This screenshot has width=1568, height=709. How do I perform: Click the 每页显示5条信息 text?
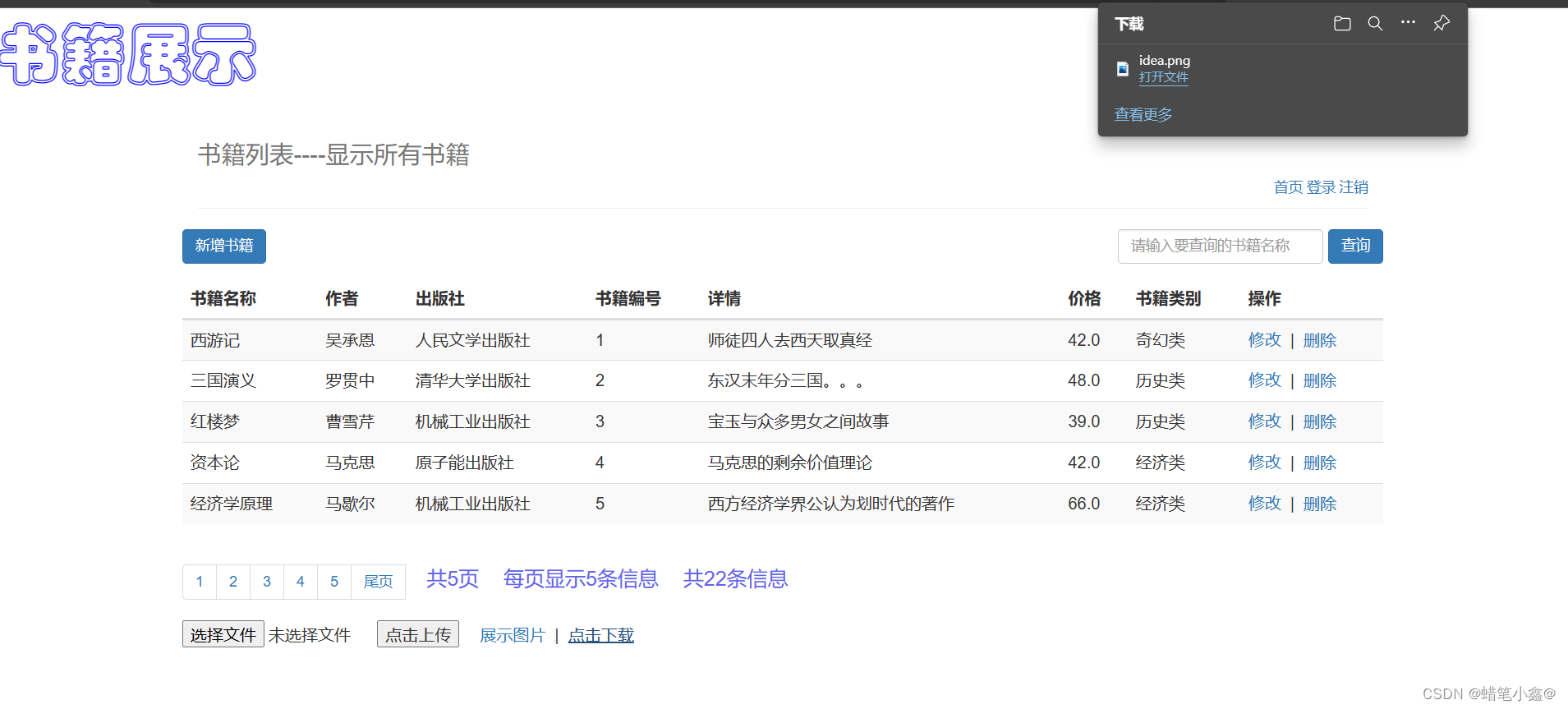tap(581, 579)
